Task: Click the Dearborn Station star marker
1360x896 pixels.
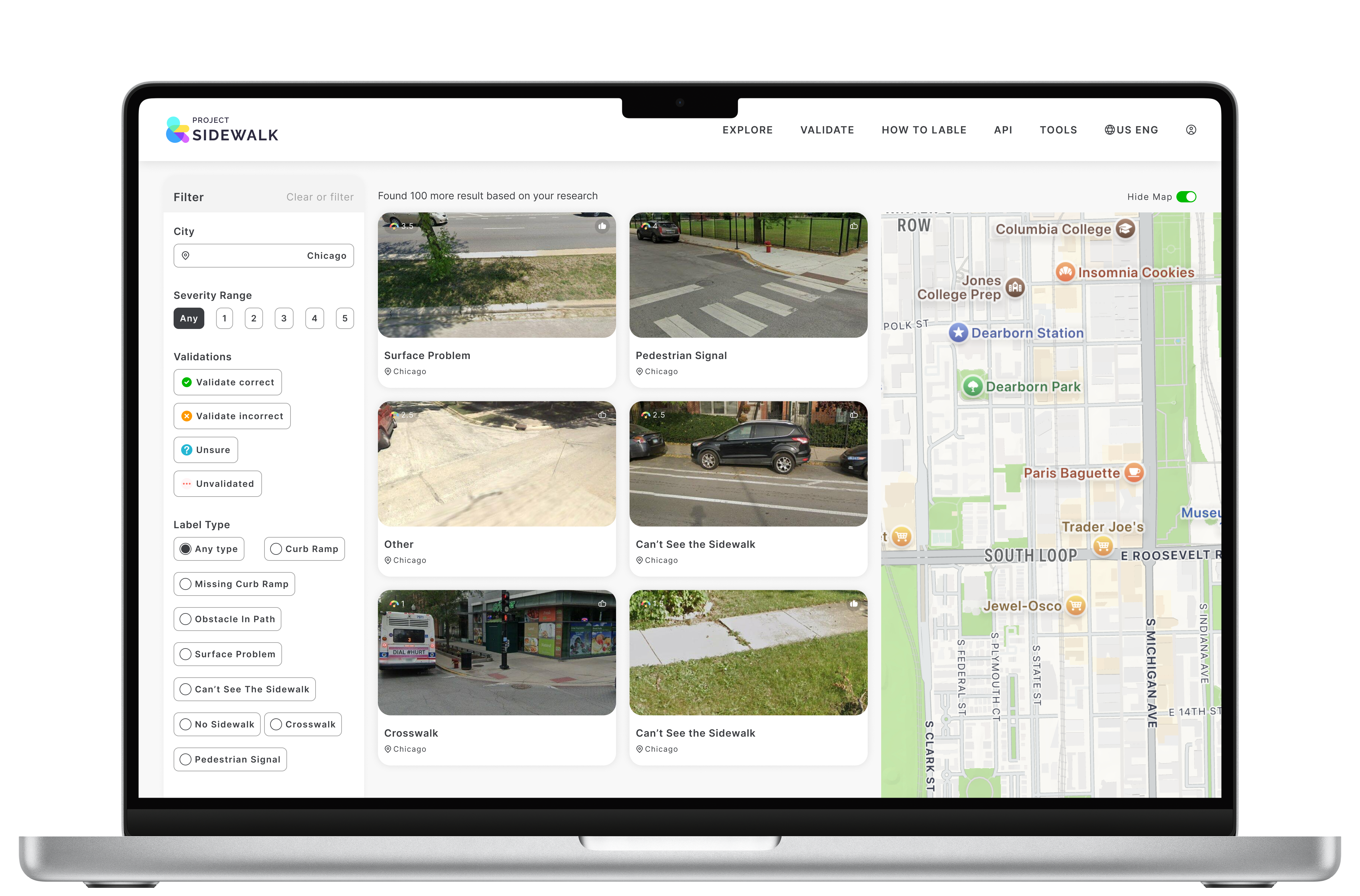Action: click(958, 333)
